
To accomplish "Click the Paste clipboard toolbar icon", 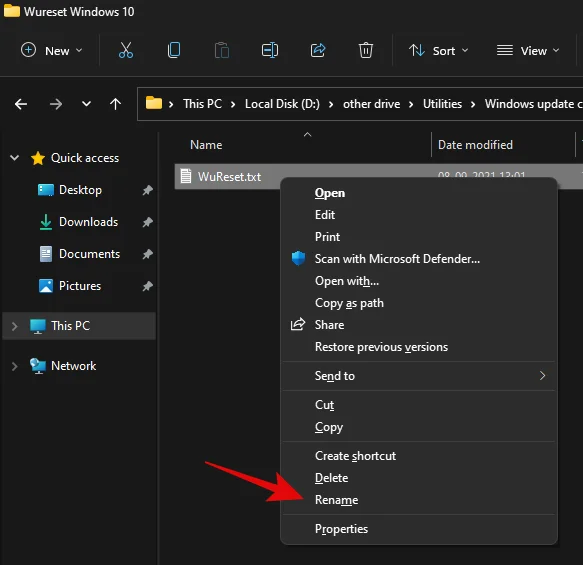I will [222, 50].
